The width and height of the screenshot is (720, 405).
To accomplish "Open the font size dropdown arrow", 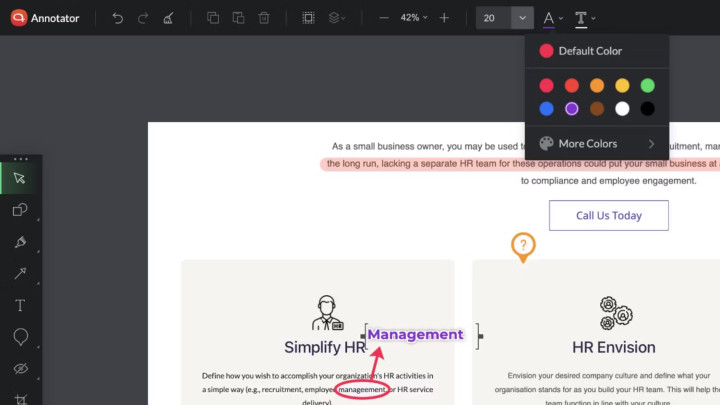I will pos(522,18).
